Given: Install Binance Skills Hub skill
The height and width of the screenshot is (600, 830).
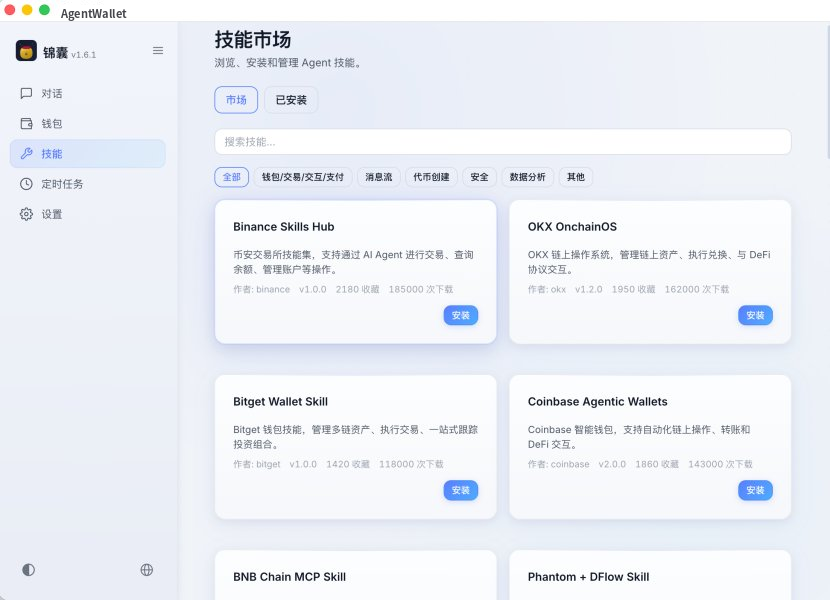Looking at the screenshot, I should 461,315.
